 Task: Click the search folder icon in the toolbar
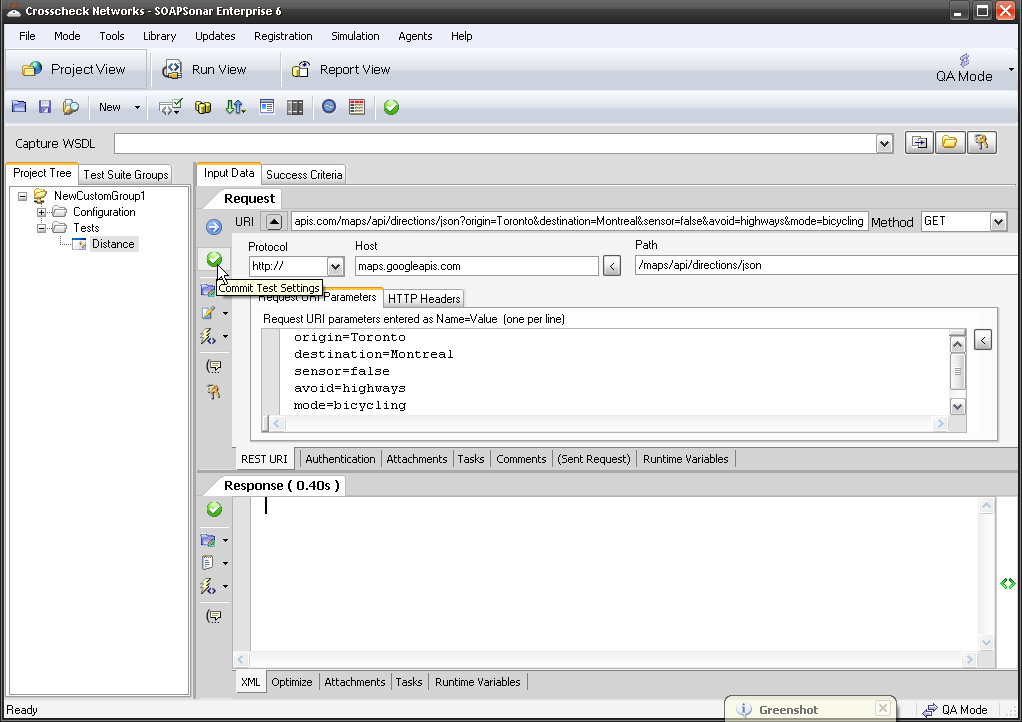click(70, 107)
